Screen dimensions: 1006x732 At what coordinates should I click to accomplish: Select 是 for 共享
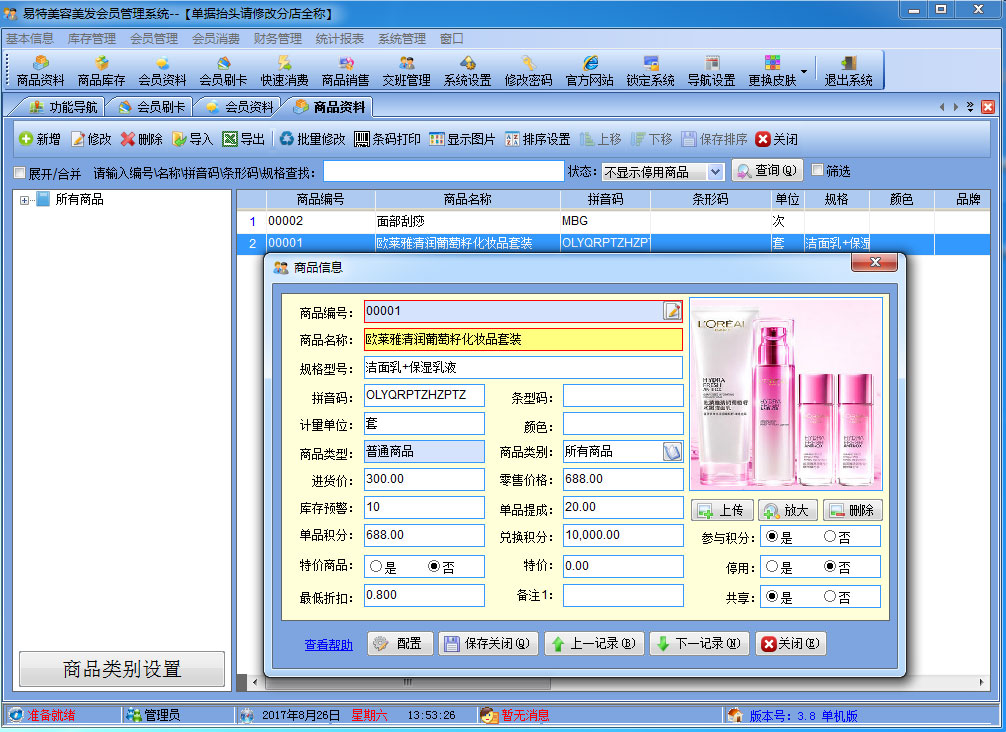tap(772, 597)
